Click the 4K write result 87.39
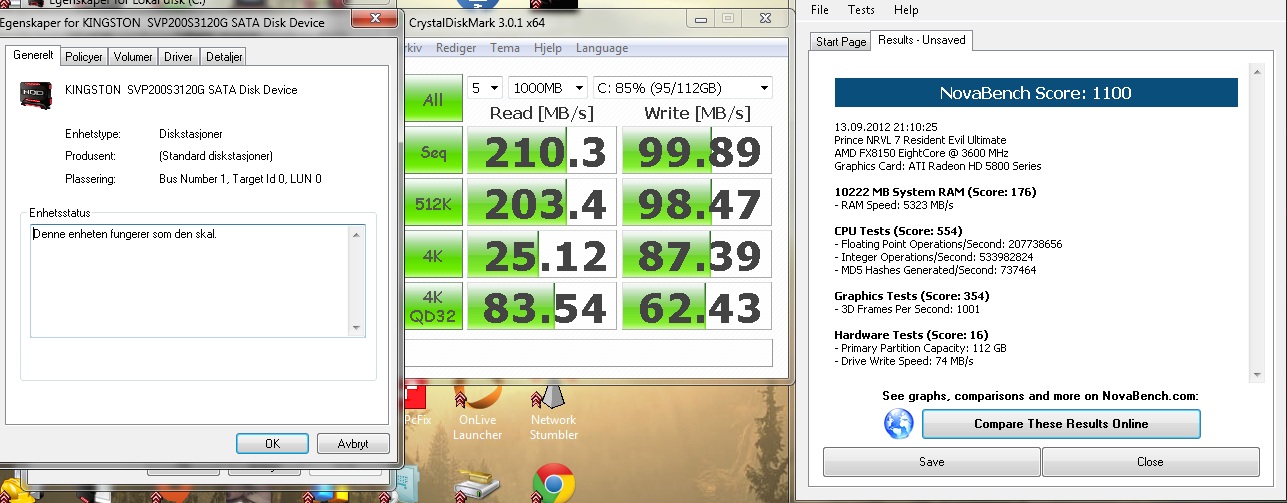The width and height of the screenshot is (1287, 503). coord(696,256)
